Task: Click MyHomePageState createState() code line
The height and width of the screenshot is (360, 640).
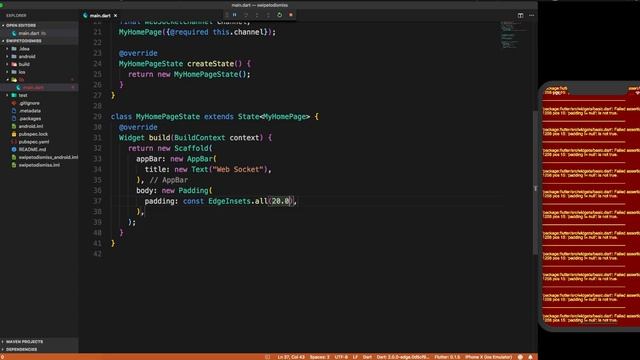Action: point(184,64)
